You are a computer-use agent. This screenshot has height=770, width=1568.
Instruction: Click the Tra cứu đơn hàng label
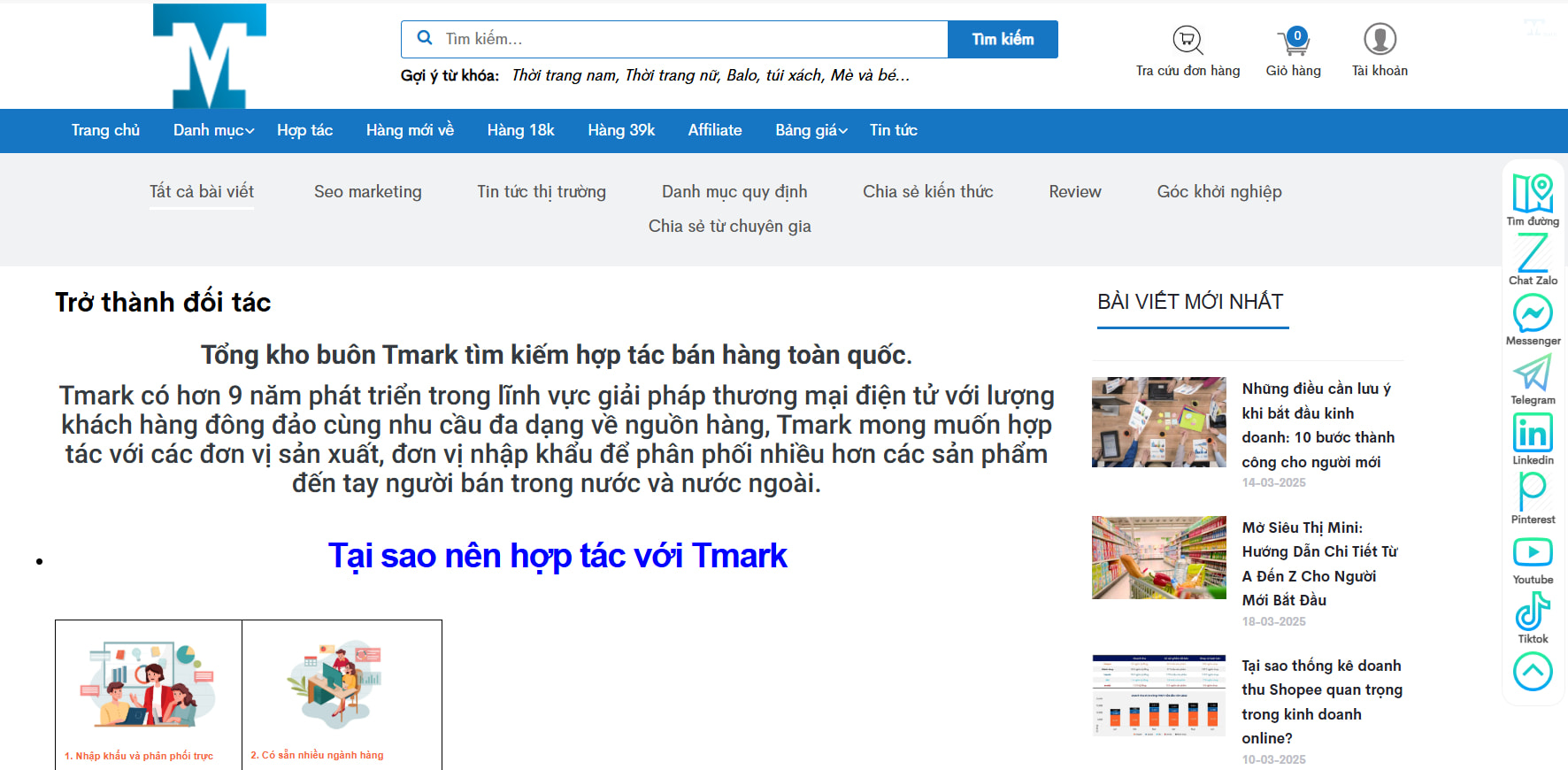(x=1188, y=71)
